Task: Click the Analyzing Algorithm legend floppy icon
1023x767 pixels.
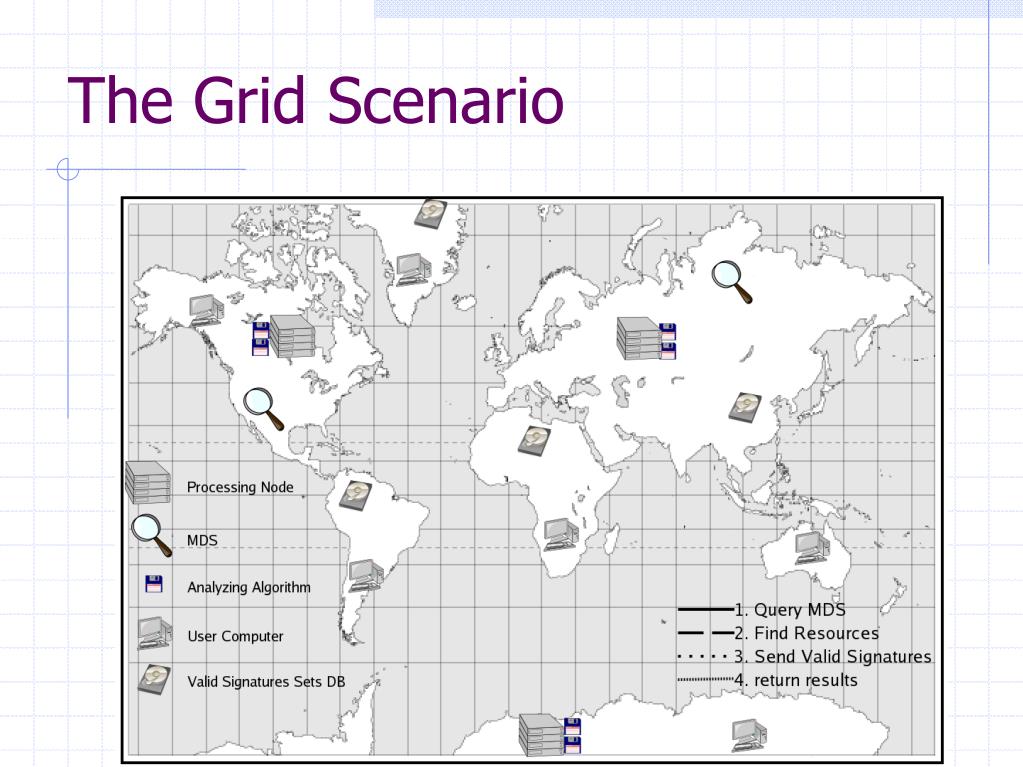Action: pyautogui.click(x=154, y=584)
